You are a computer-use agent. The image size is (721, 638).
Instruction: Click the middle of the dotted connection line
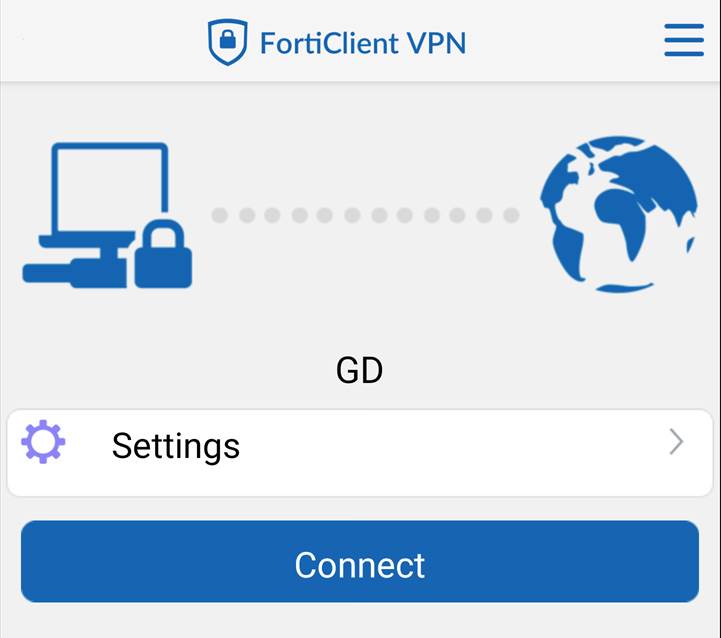coord(366,215)
